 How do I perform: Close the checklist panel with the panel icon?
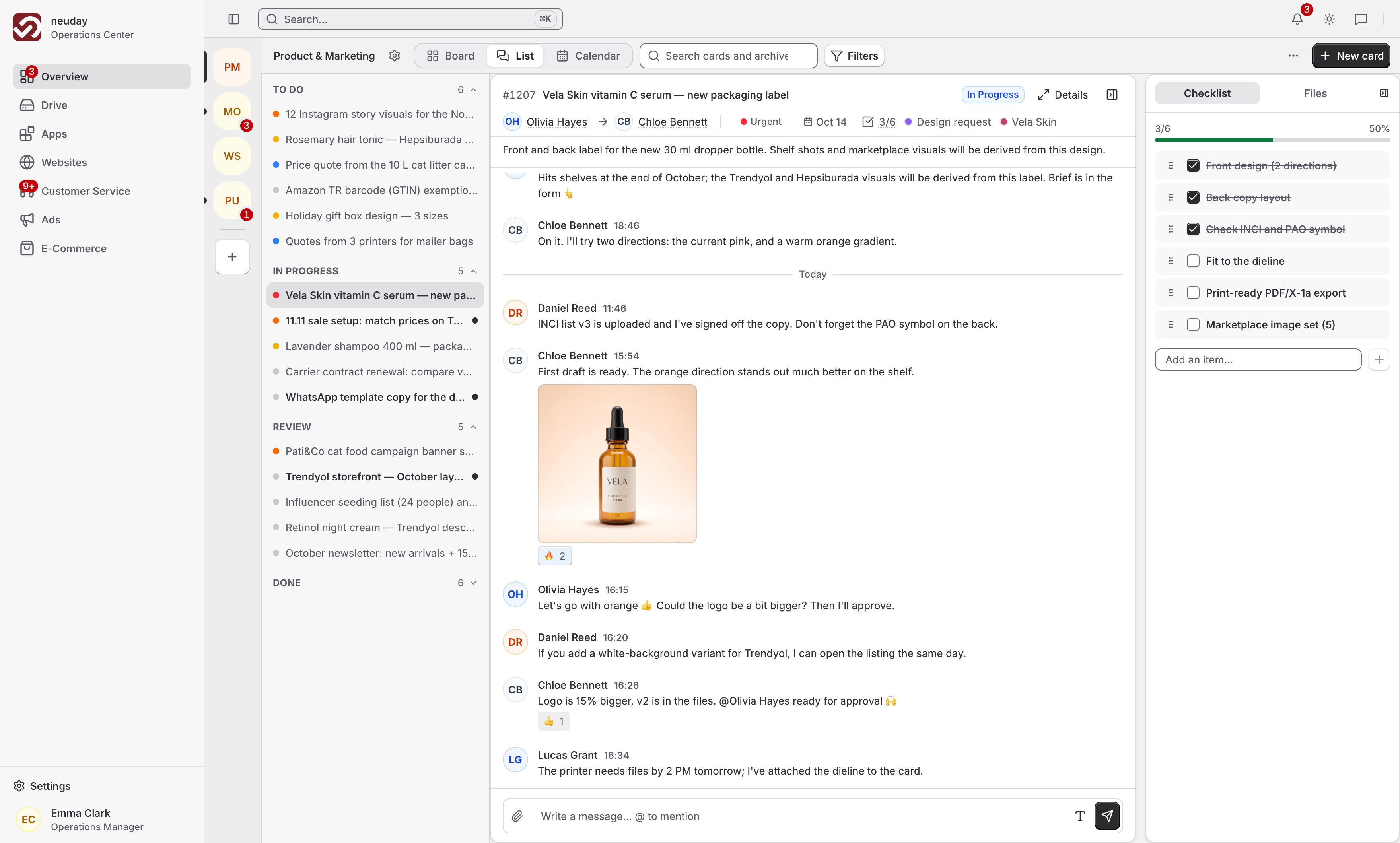click(x=1384, y=93)
